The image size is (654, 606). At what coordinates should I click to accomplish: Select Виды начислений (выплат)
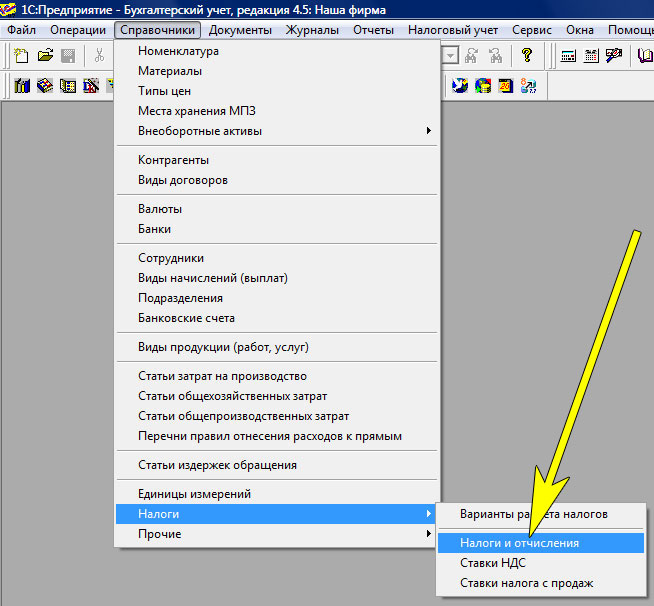[277, 278]
